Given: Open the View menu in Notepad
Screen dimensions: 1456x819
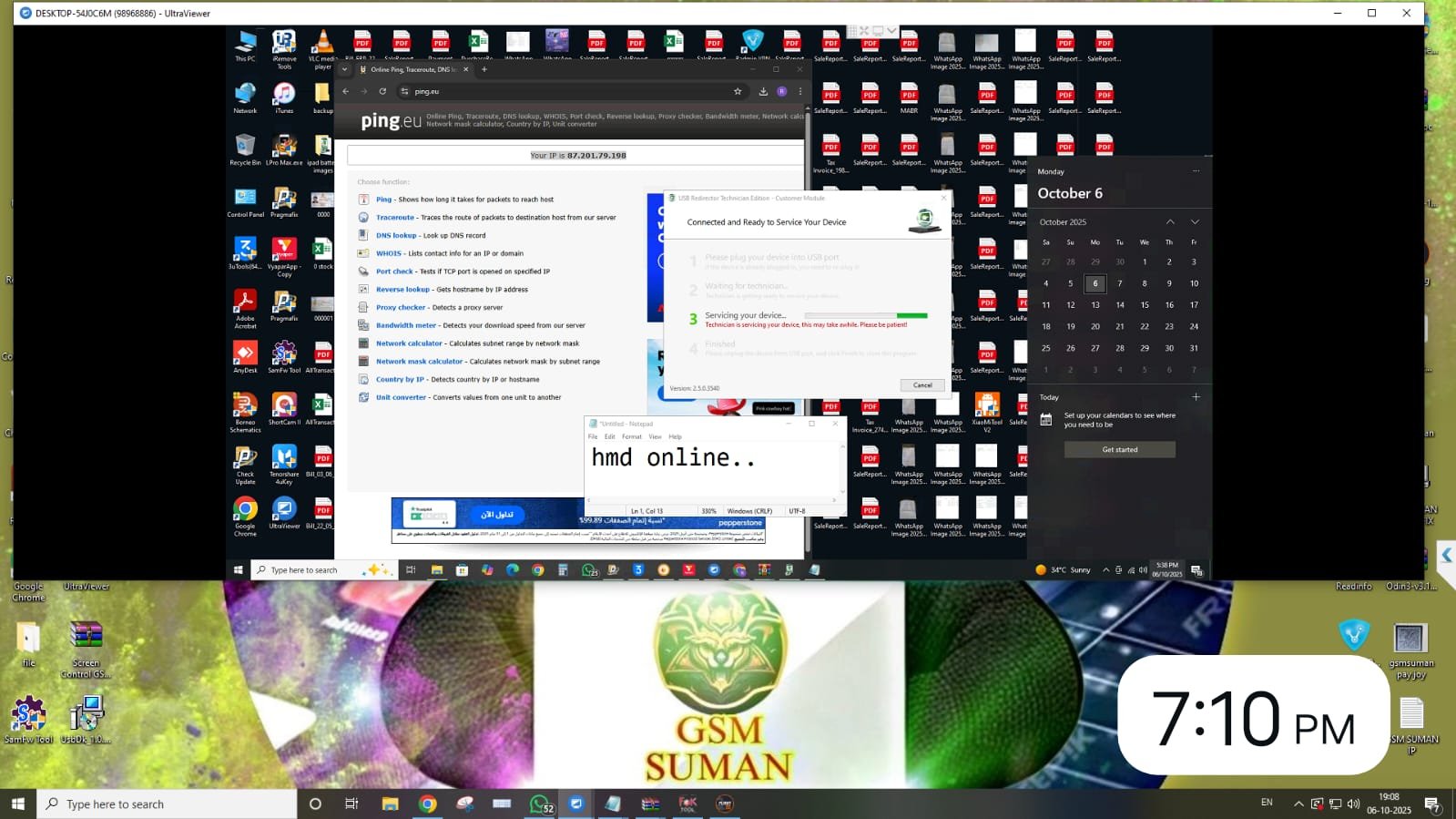Looking at the screenshot, I should (x=655, y=436).
